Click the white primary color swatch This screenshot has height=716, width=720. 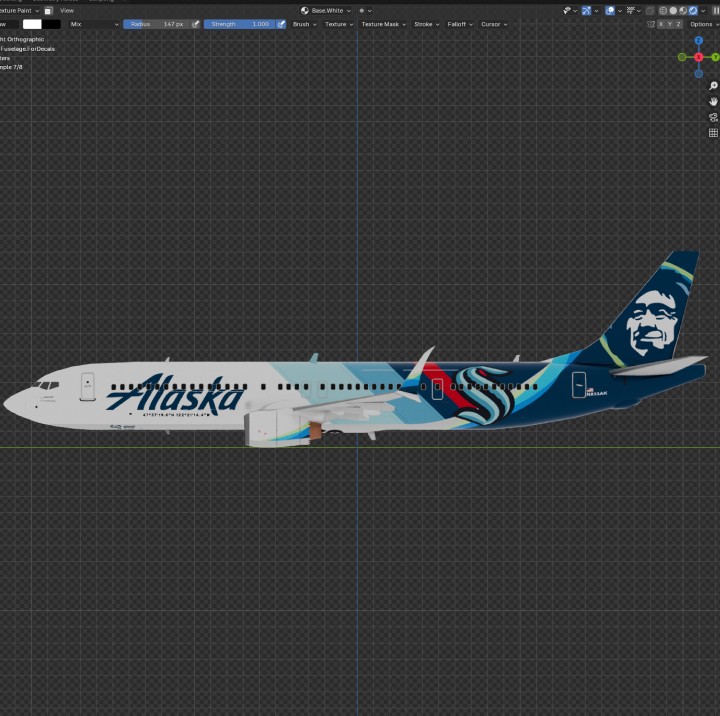32,24
